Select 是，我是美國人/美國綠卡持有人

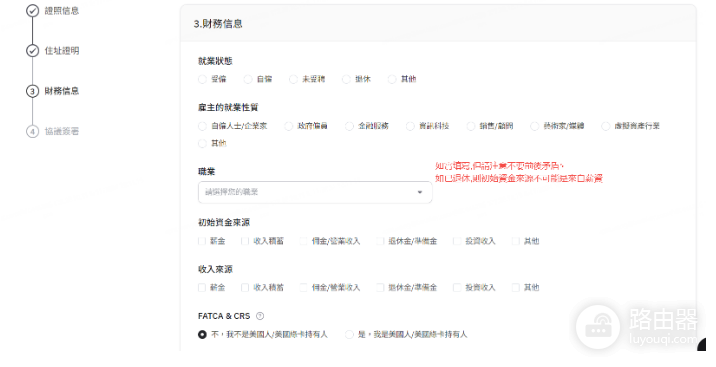[x=349, y=335]
